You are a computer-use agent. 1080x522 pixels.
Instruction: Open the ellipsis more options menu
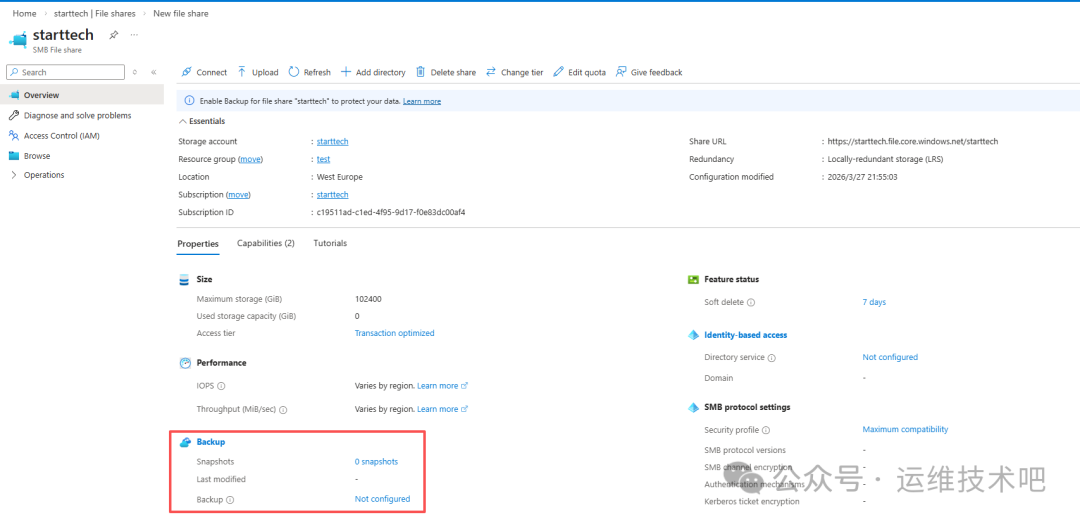tap(134, 34)
